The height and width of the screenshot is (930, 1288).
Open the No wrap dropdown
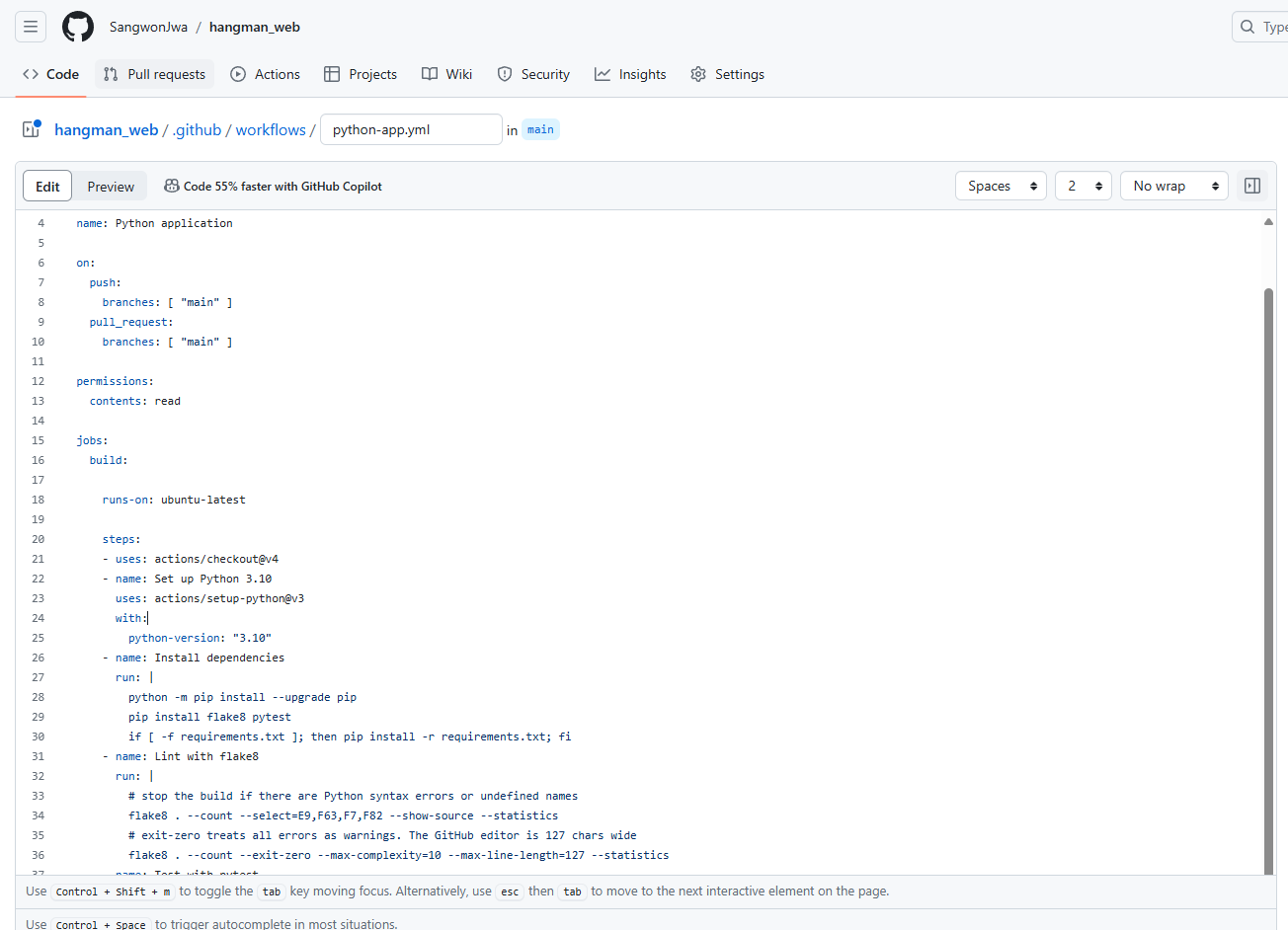1173,186
